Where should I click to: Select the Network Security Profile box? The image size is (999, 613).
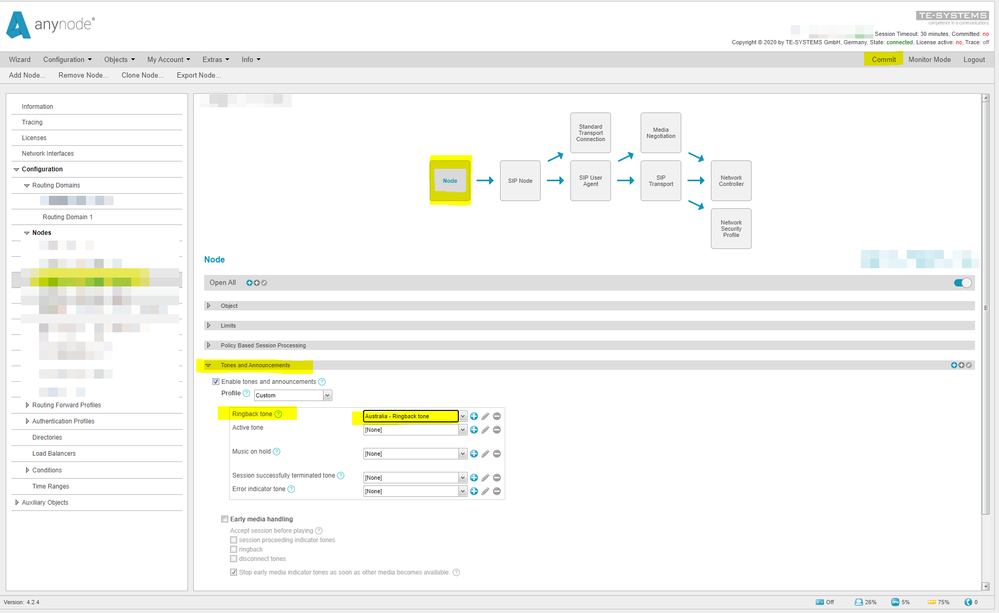(731, 229)
